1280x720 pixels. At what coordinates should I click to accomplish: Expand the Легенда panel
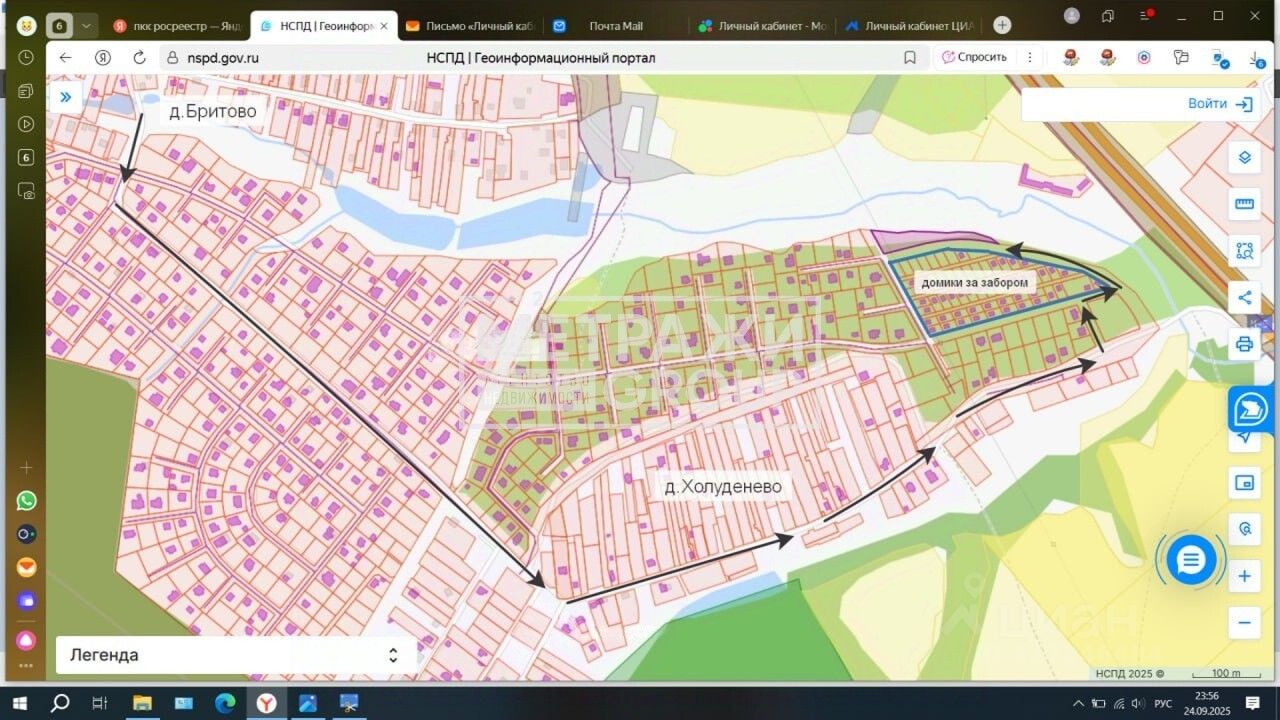(x=393, y=655)
